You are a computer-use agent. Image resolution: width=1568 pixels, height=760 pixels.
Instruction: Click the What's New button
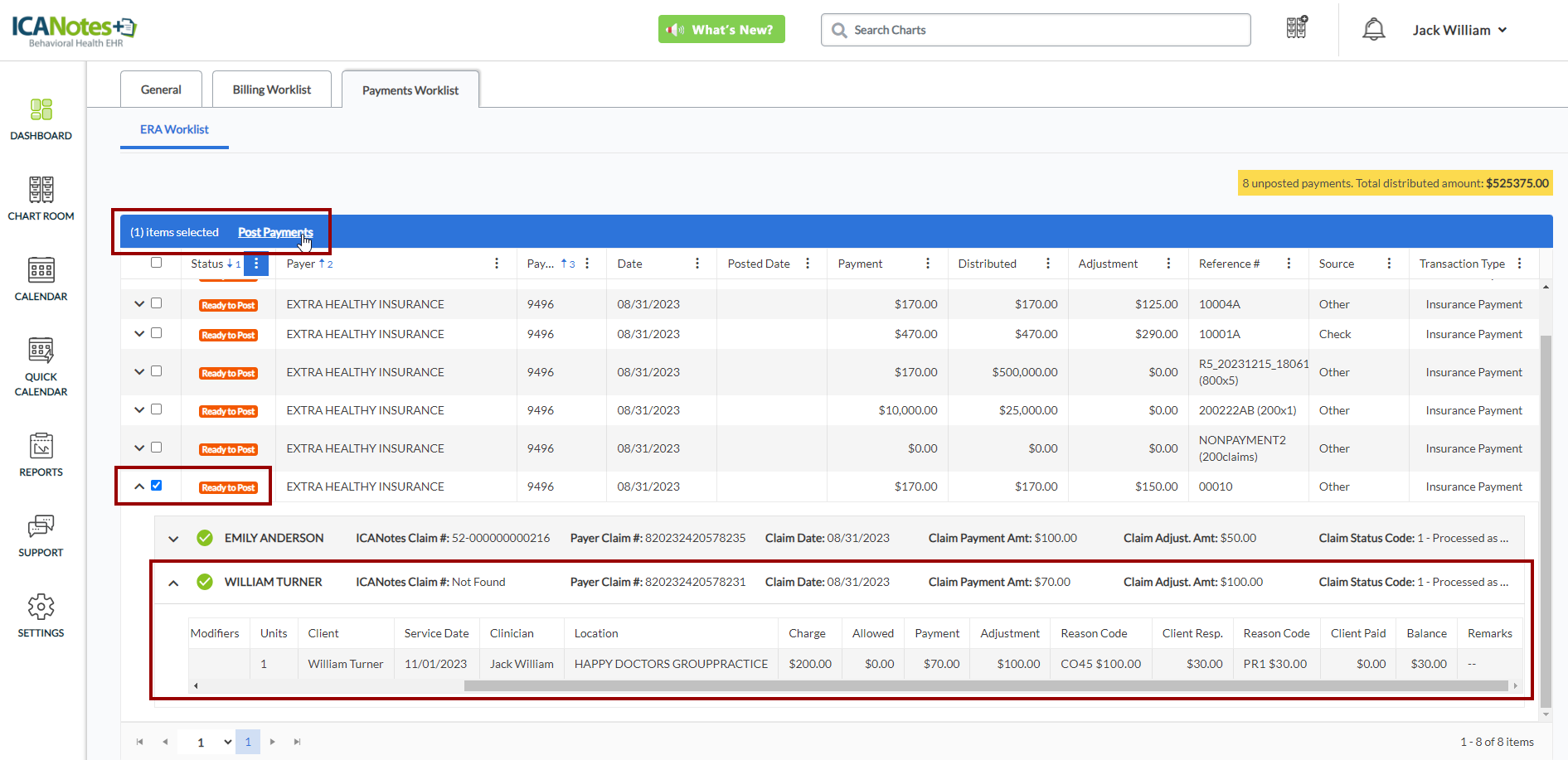(721, 30)
